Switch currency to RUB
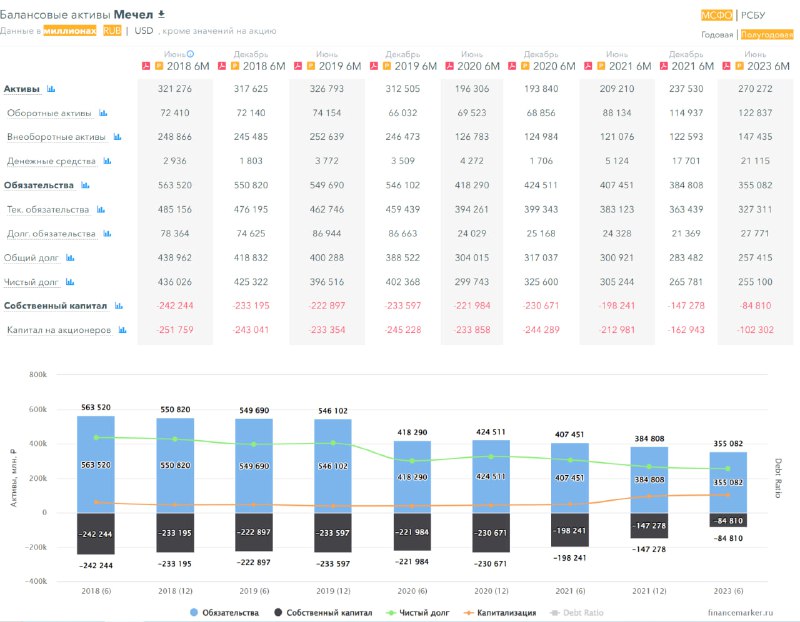The height and width of the screenshot is (622, 800). [112, 31]
